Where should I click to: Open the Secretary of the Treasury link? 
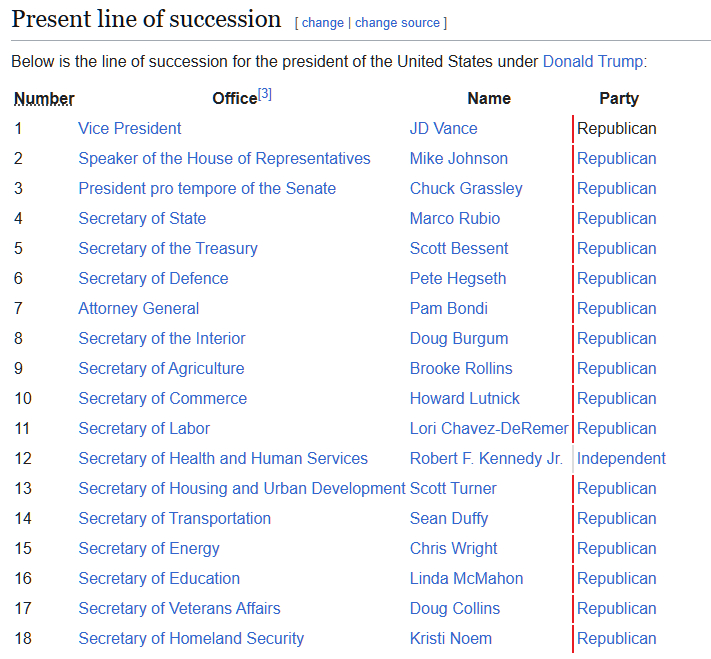168,248
